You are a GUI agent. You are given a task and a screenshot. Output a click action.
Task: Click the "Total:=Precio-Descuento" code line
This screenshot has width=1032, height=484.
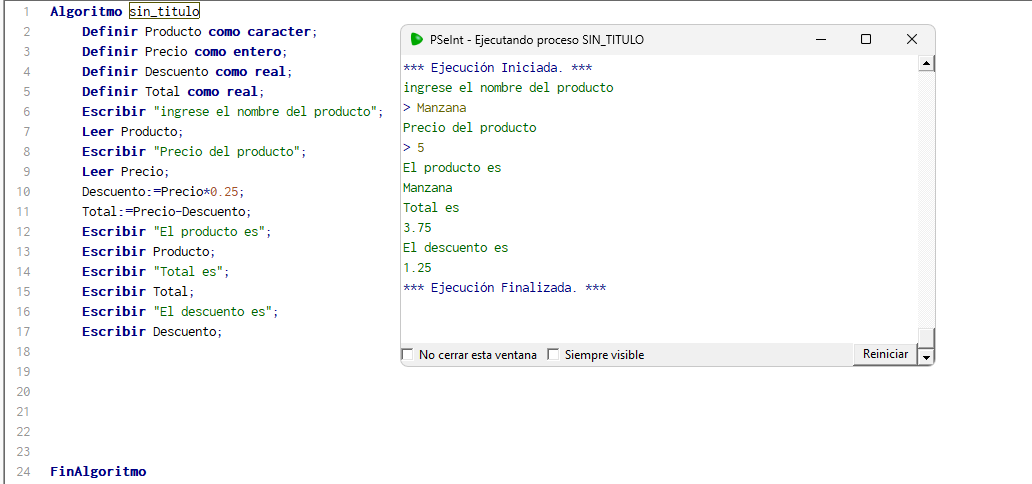[166, 211]
